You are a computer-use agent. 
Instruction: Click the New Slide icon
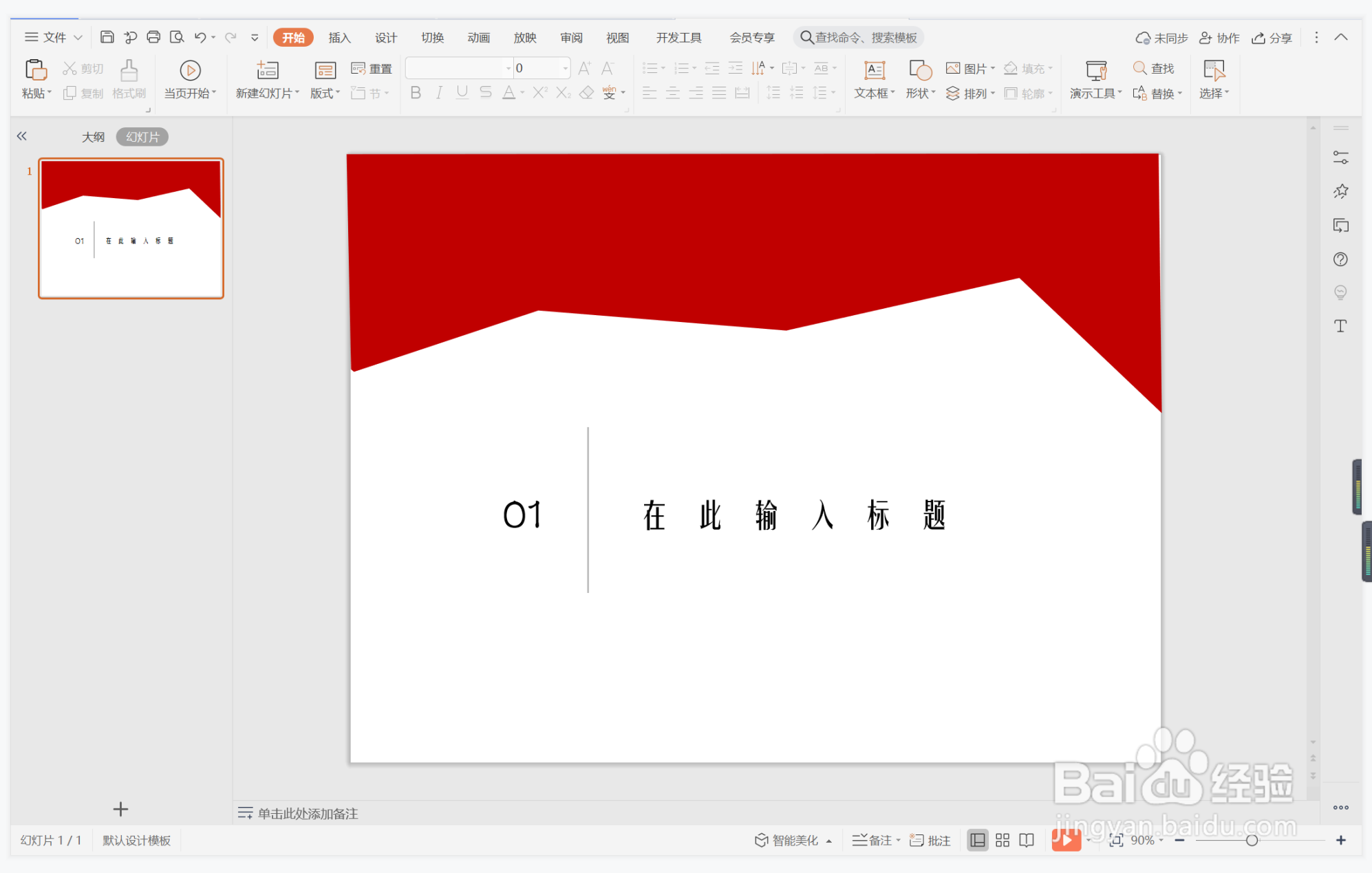point(267,70)
